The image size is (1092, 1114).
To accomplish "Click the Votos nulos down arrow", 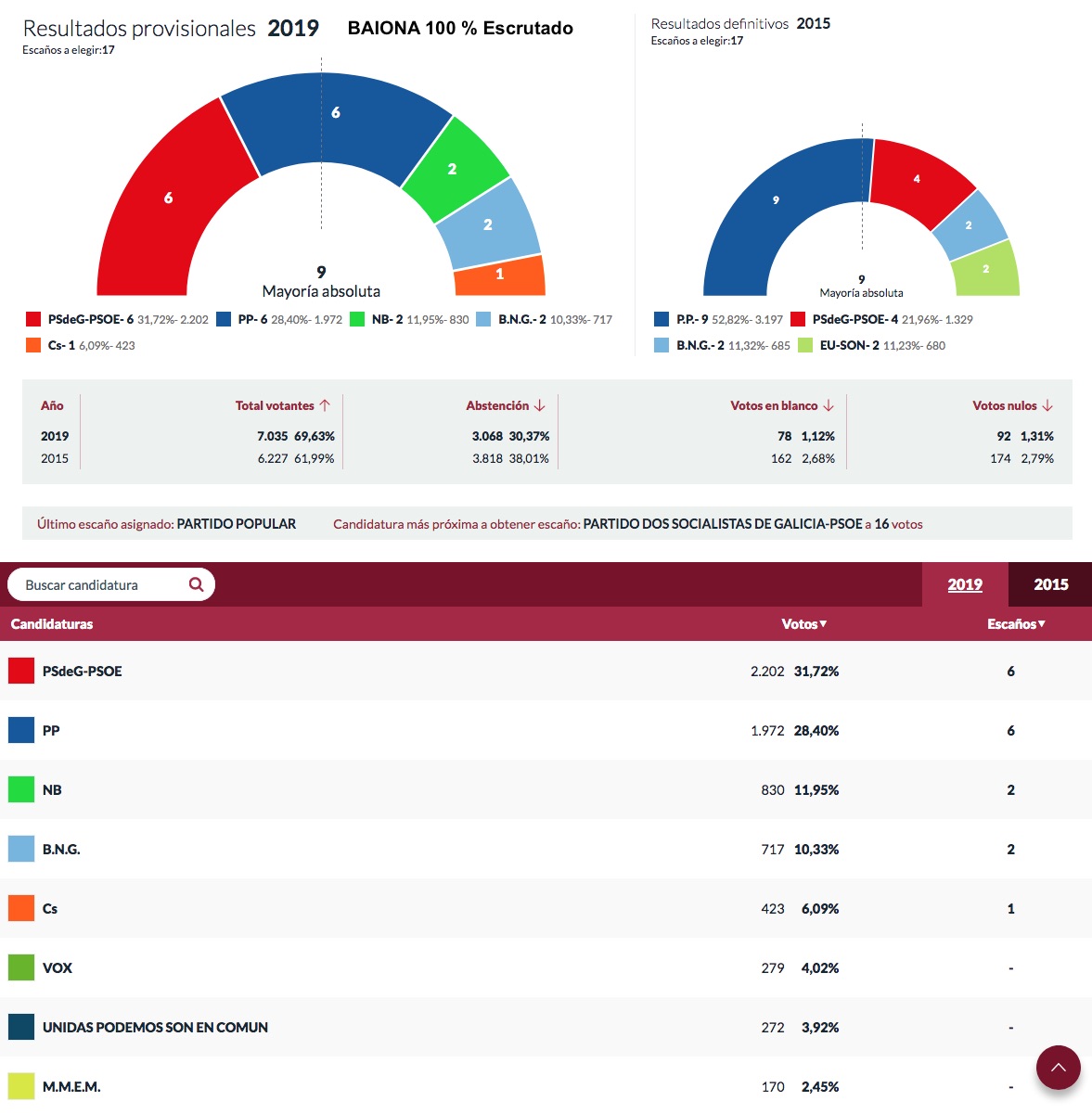I will pos(1047,405).
